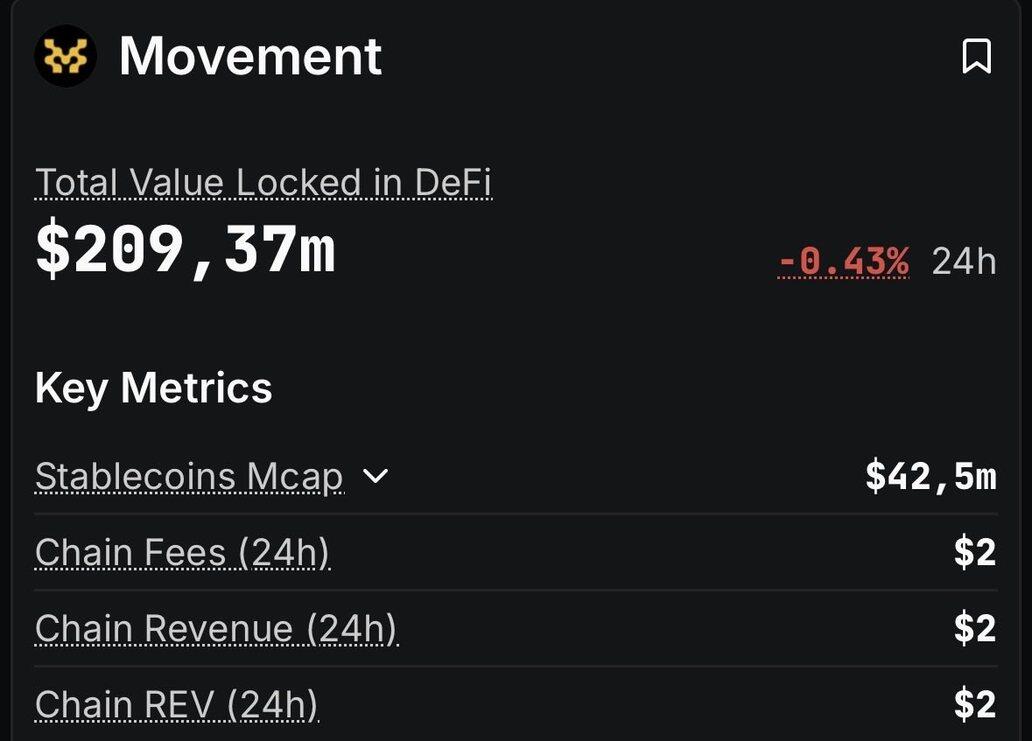Screen dimensions: 1032x741
Task: Click the $42,5m stablecoins value
Action: (x=931, y=477)
